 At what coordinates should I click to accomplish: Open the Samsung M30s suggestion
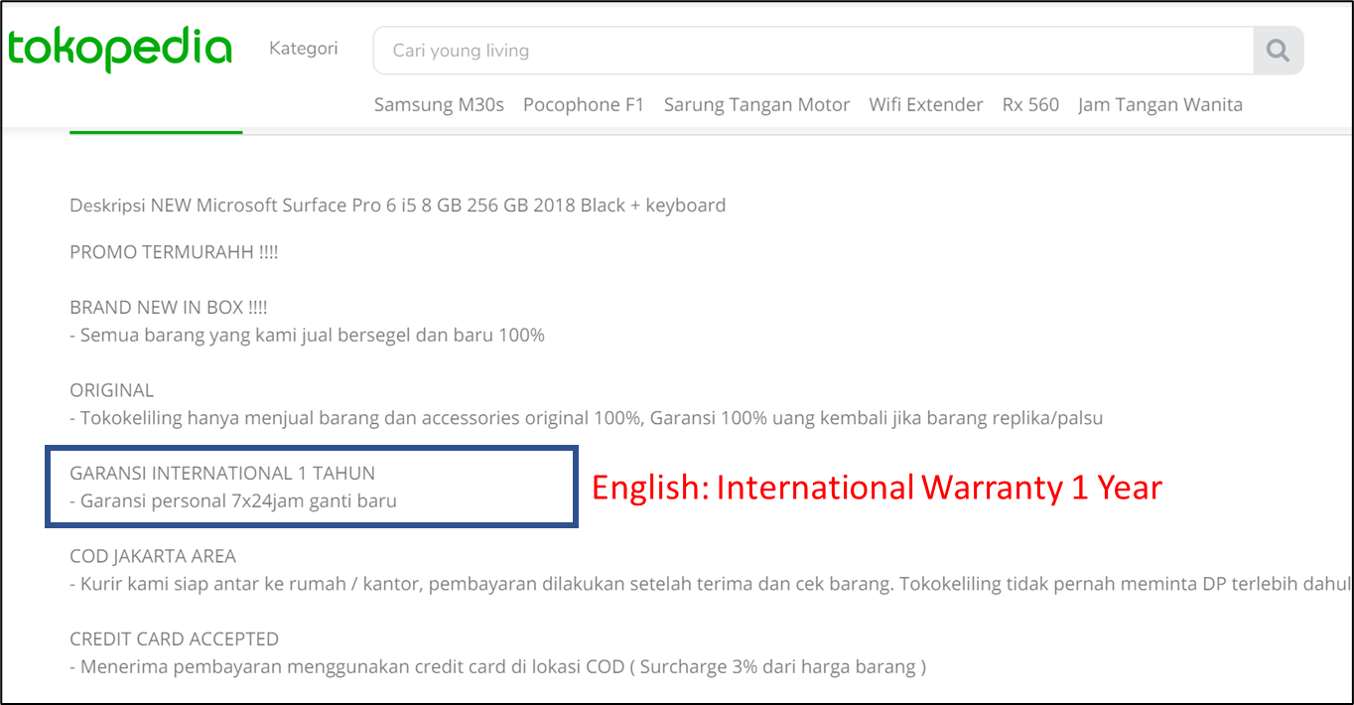click(x=439, y=104)
